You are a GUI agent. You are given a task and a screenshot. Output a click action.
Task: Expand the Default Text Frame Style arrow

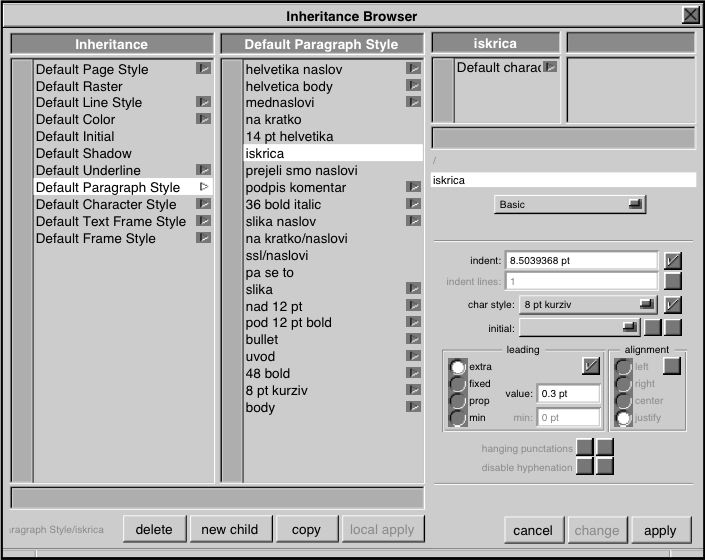pos(203,221)
